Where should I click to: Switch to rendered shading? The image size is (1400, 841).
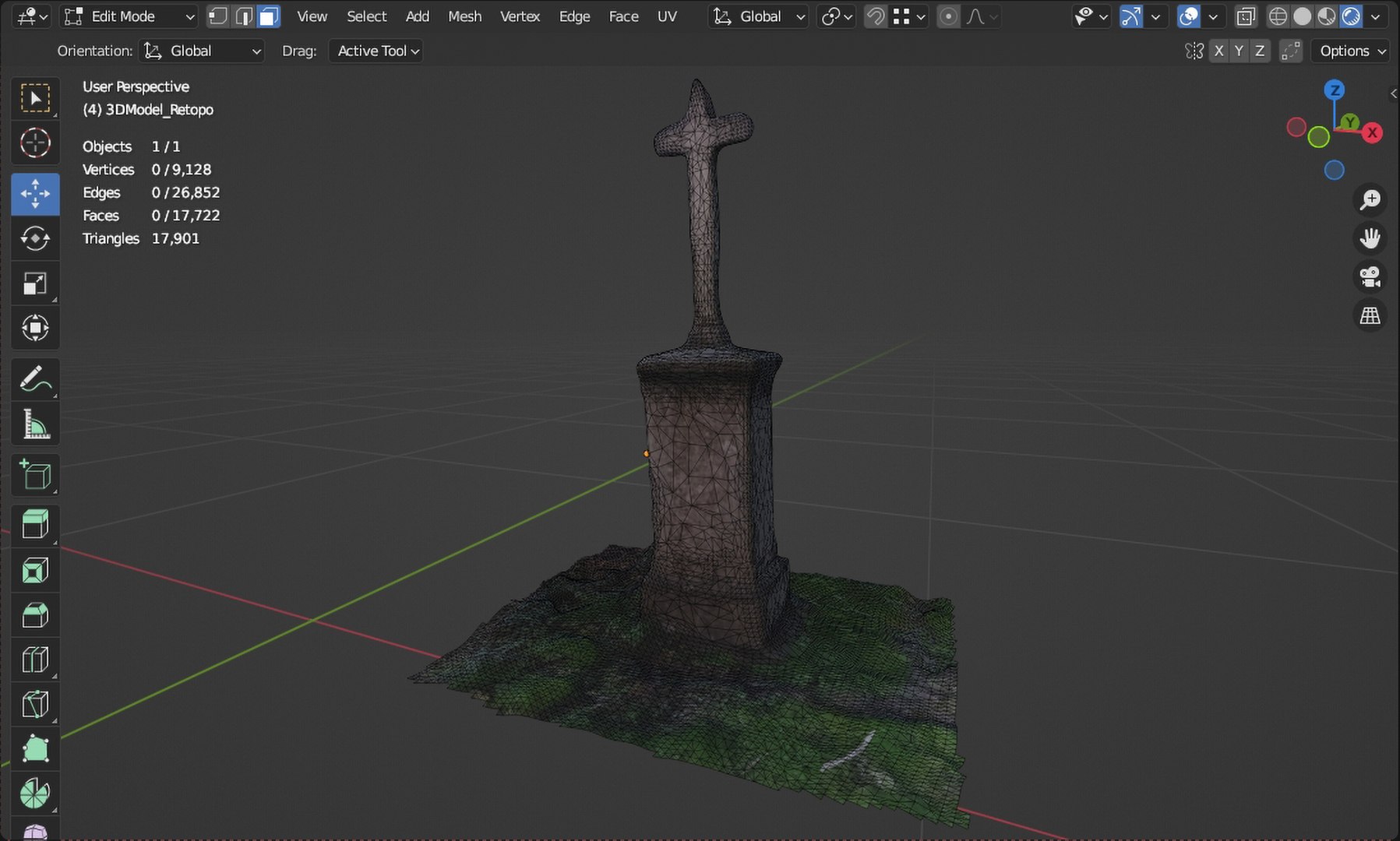click(1351, 16)
